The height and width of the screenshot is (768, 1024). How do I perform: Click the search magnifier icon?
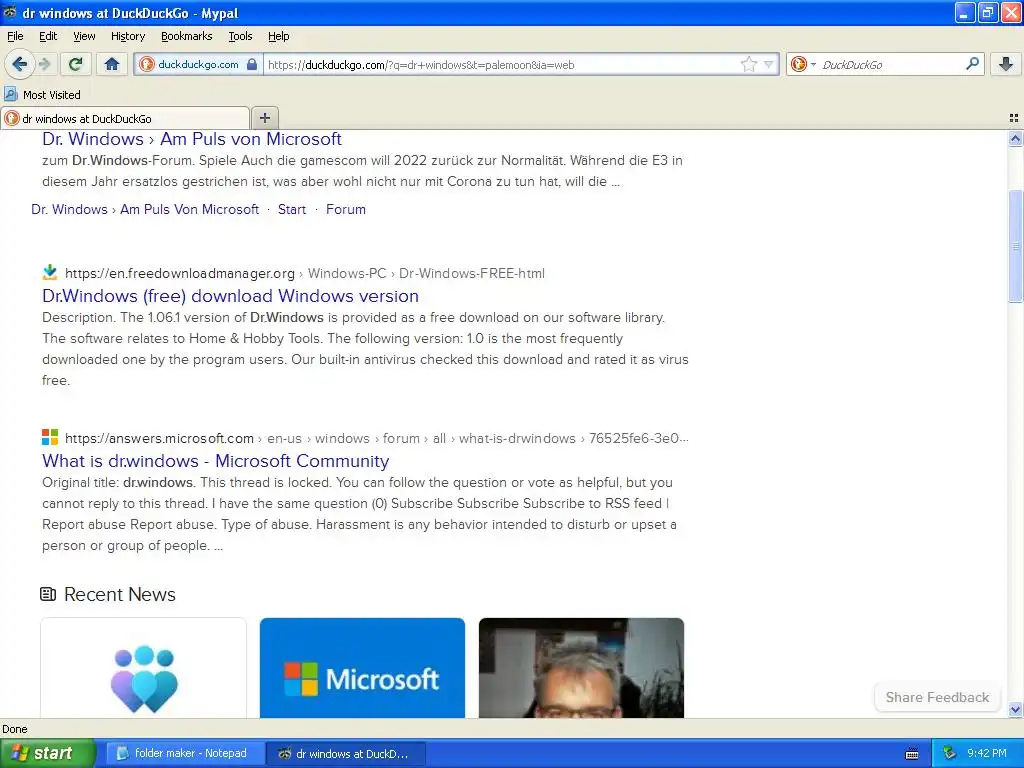[x=972, y=64]
